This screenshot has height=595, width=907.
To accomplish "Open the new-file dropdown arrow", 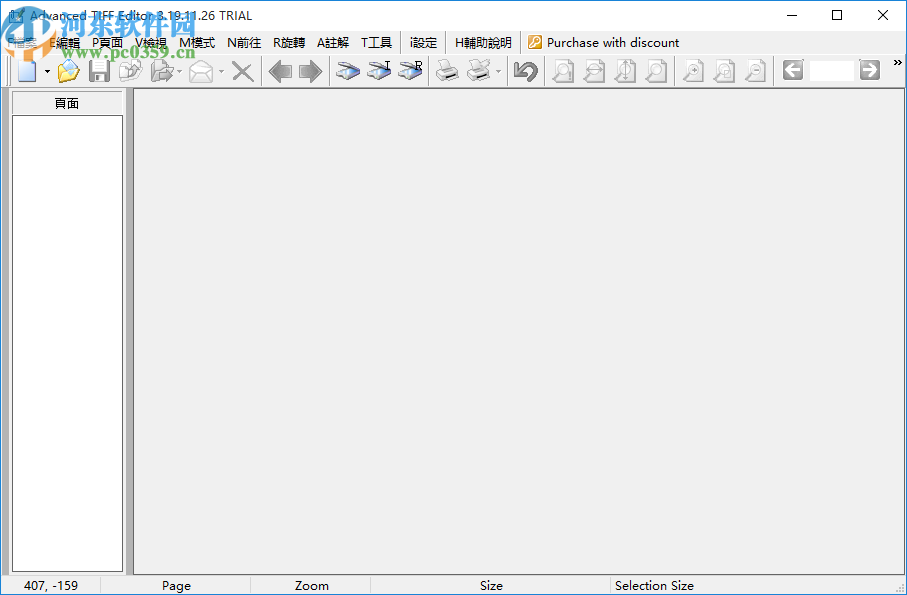I will [45, 71].
